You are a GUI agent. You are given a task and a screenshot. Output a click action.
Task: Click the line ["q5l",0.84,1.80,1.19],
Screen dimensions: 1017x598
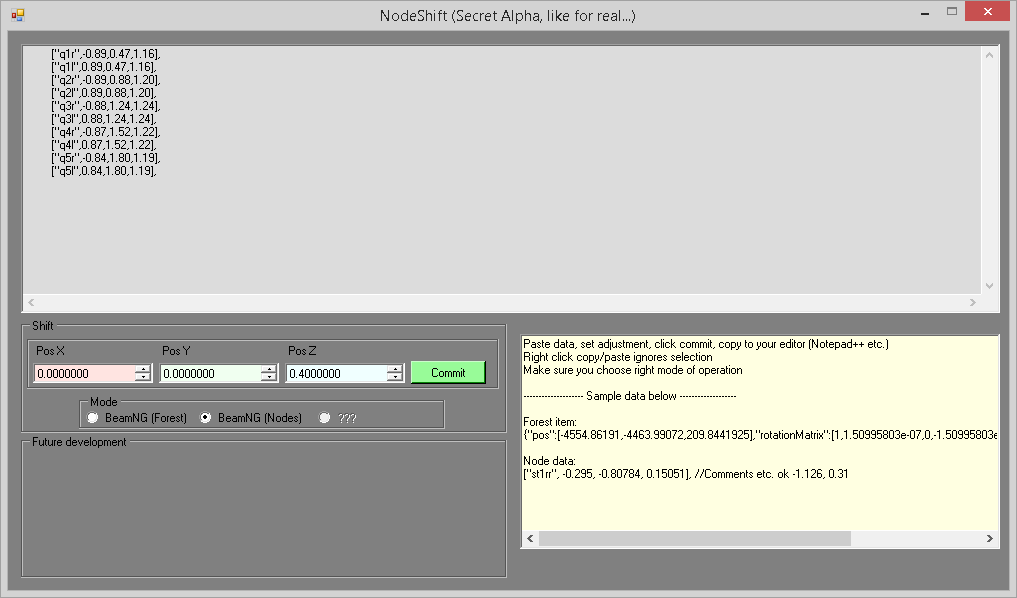pyautogui.click(x=104, y=171)
